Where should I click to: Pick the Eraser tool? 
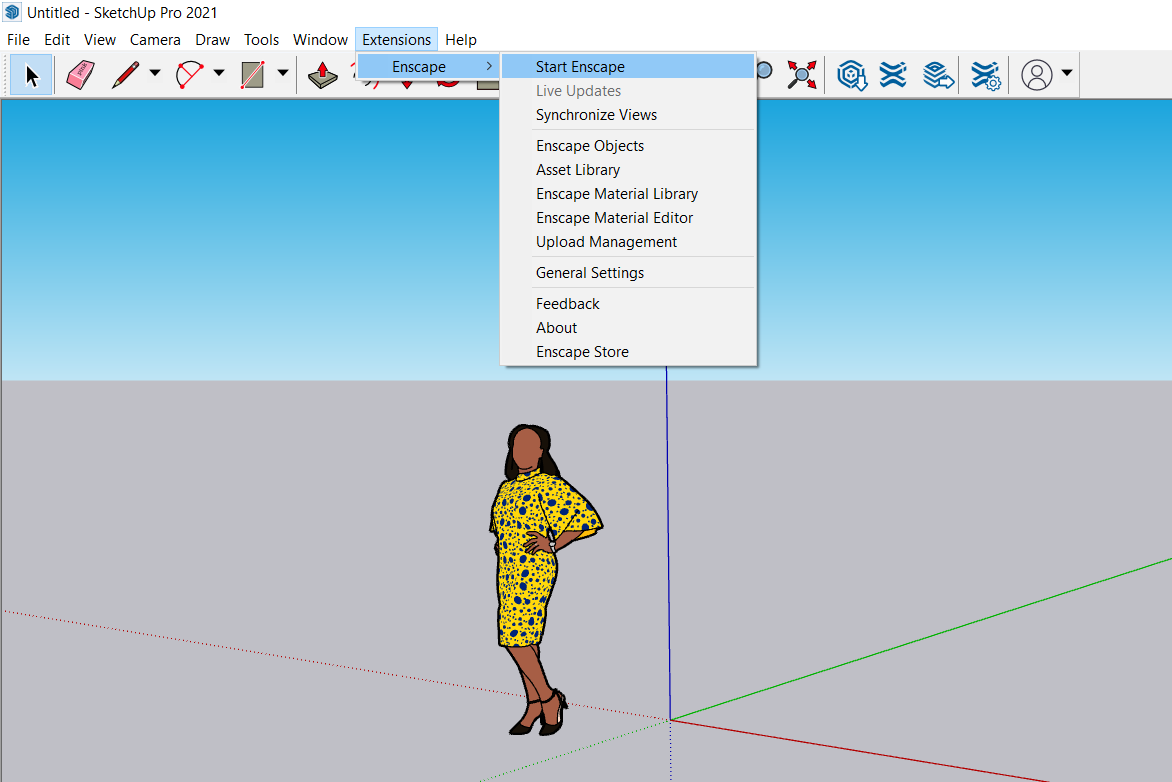click(80, 75)
